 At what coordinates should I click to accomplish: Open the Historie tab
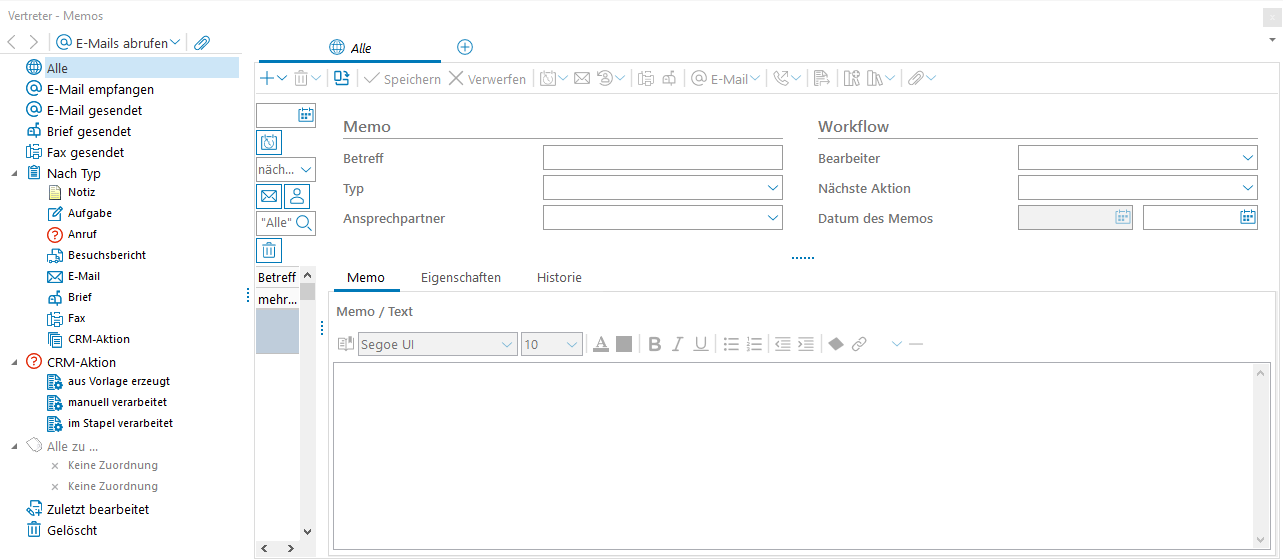tap(559, 277)
